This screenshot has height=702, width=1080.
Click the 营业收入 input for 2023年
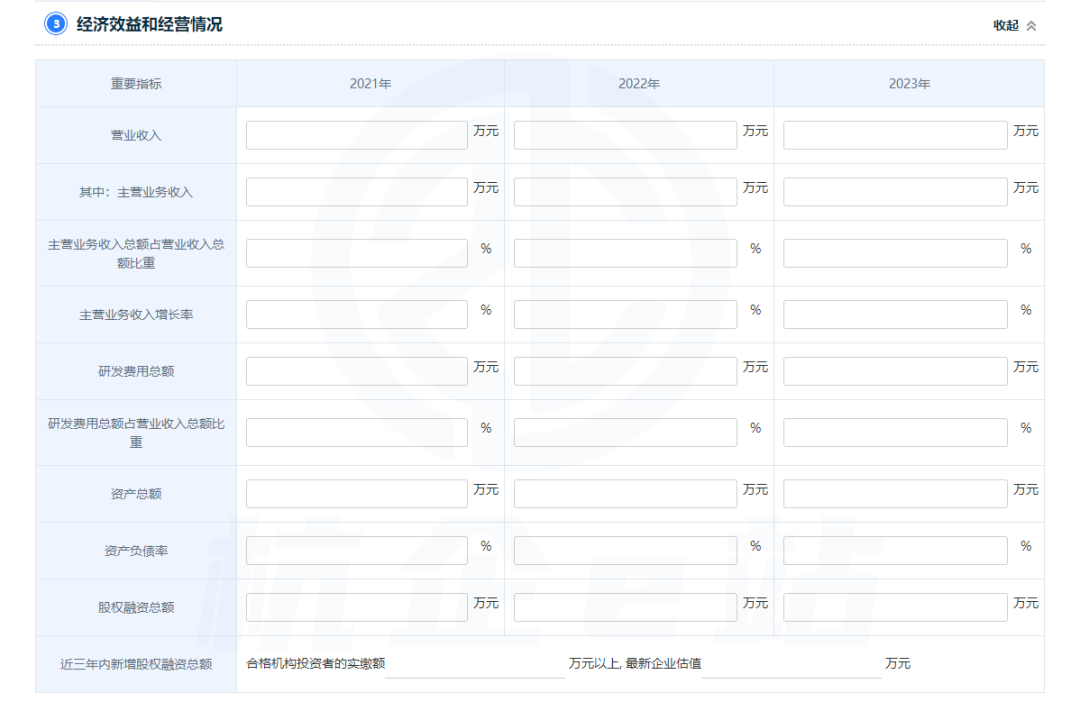895,135
